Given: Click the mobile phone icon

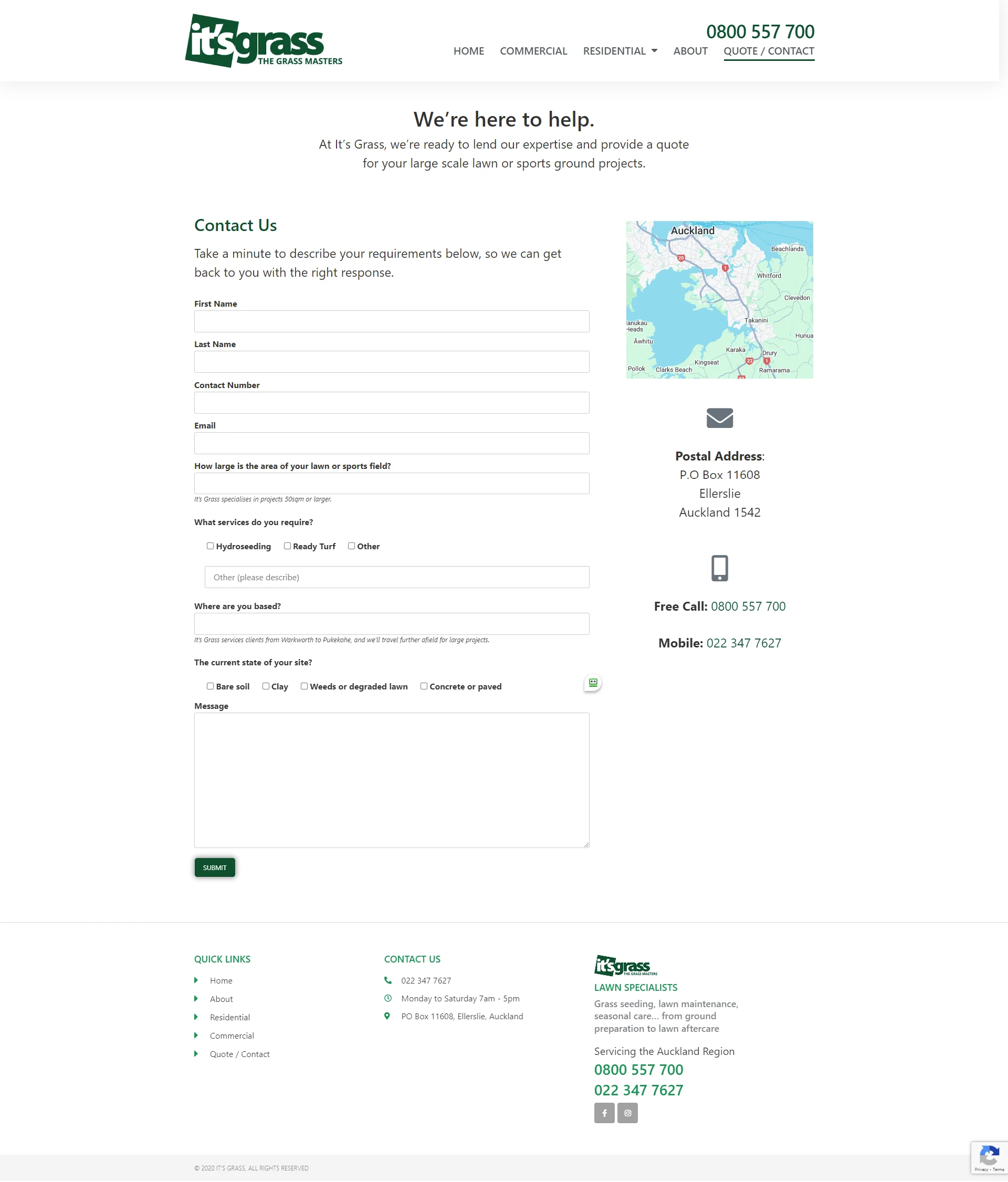Looking at the screenshot, I should tap(719, 568).
